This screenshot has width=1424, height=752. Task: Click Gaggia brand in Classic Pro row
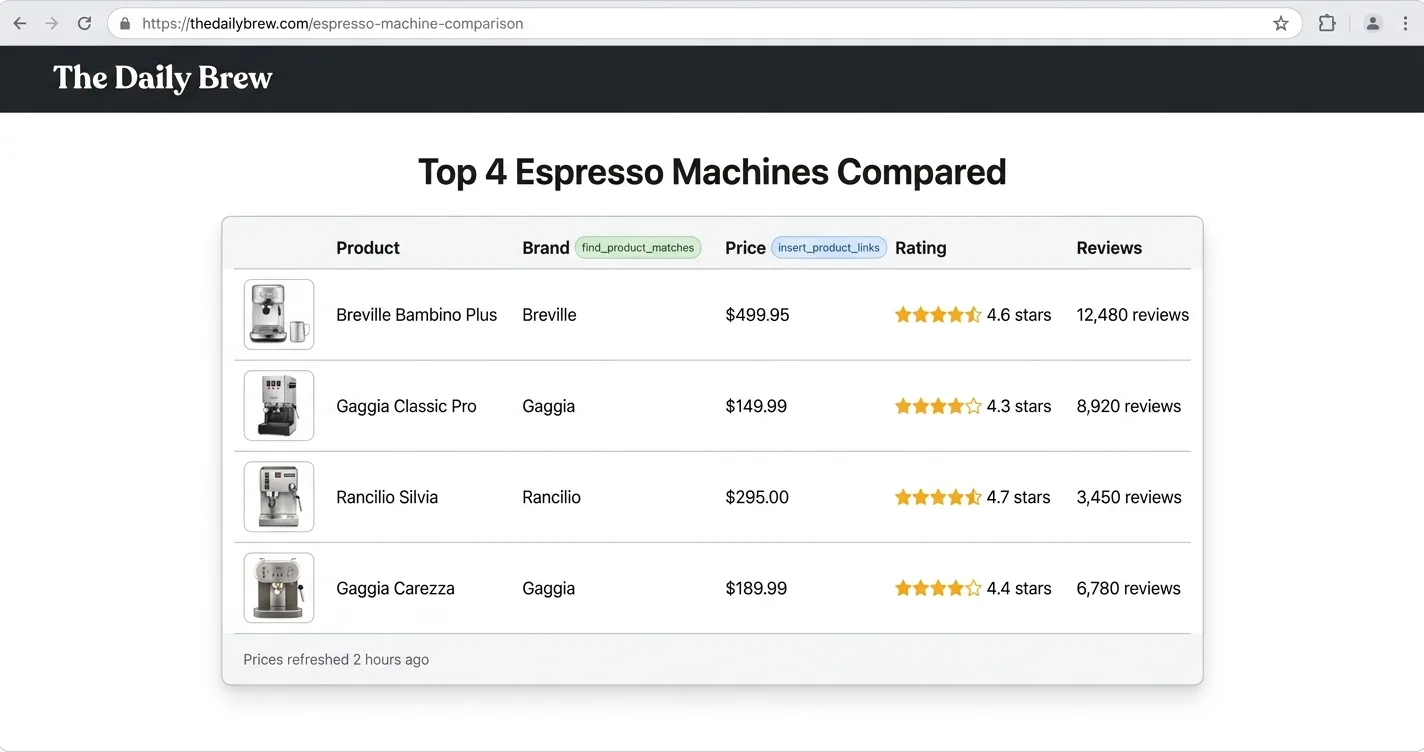click(548, 406)
